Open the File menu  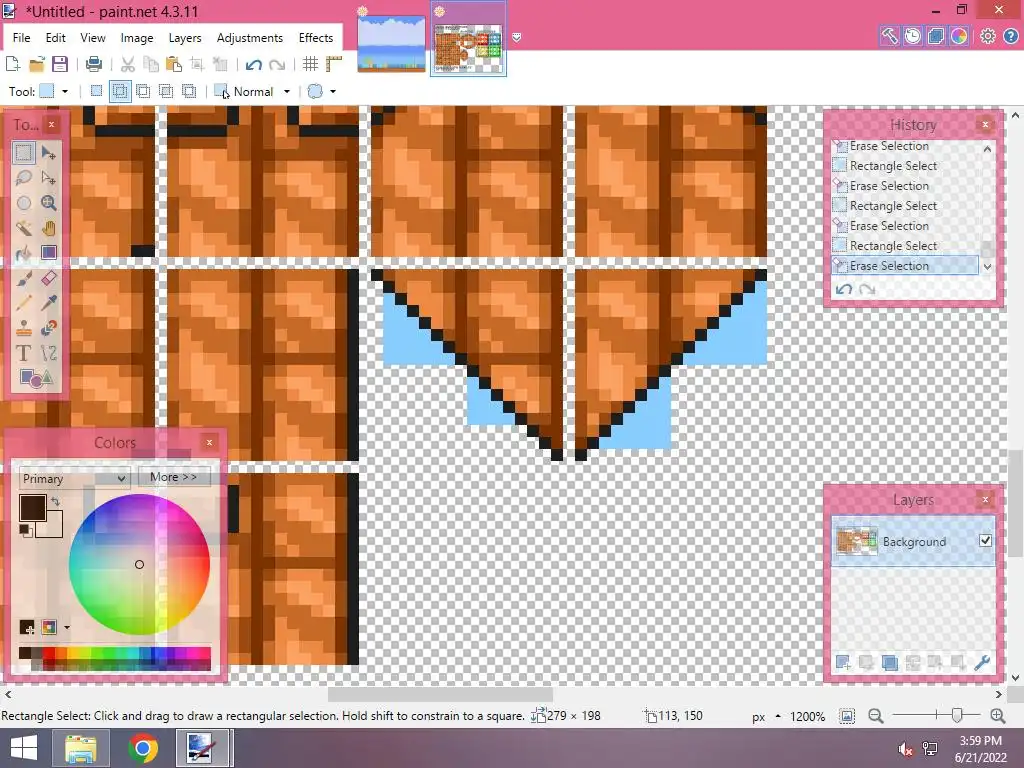(x=22, y=38)
